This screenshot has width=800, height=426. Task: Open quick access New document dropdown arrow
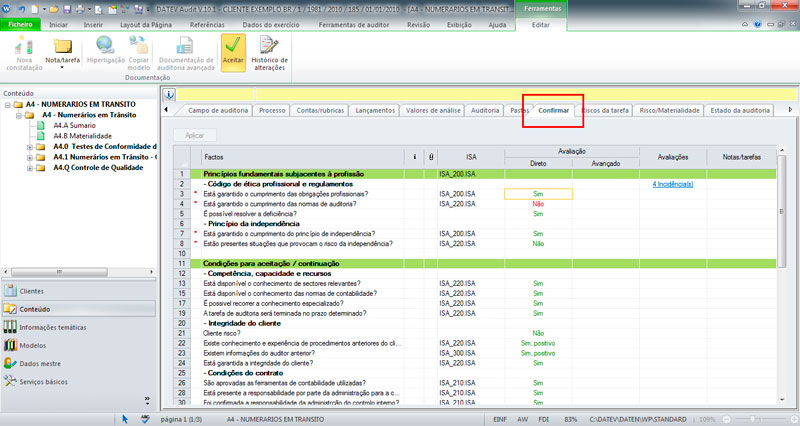point(44,9)
